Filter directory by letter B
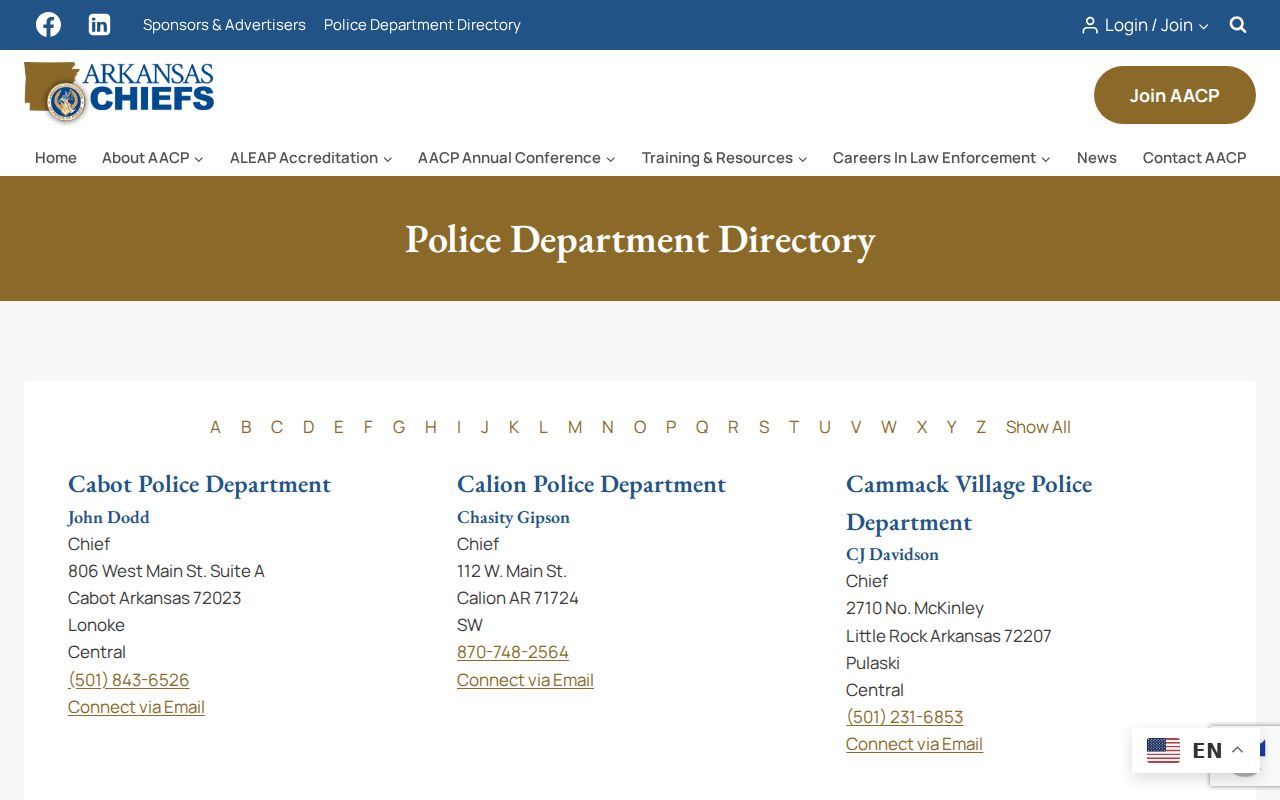 246,427
